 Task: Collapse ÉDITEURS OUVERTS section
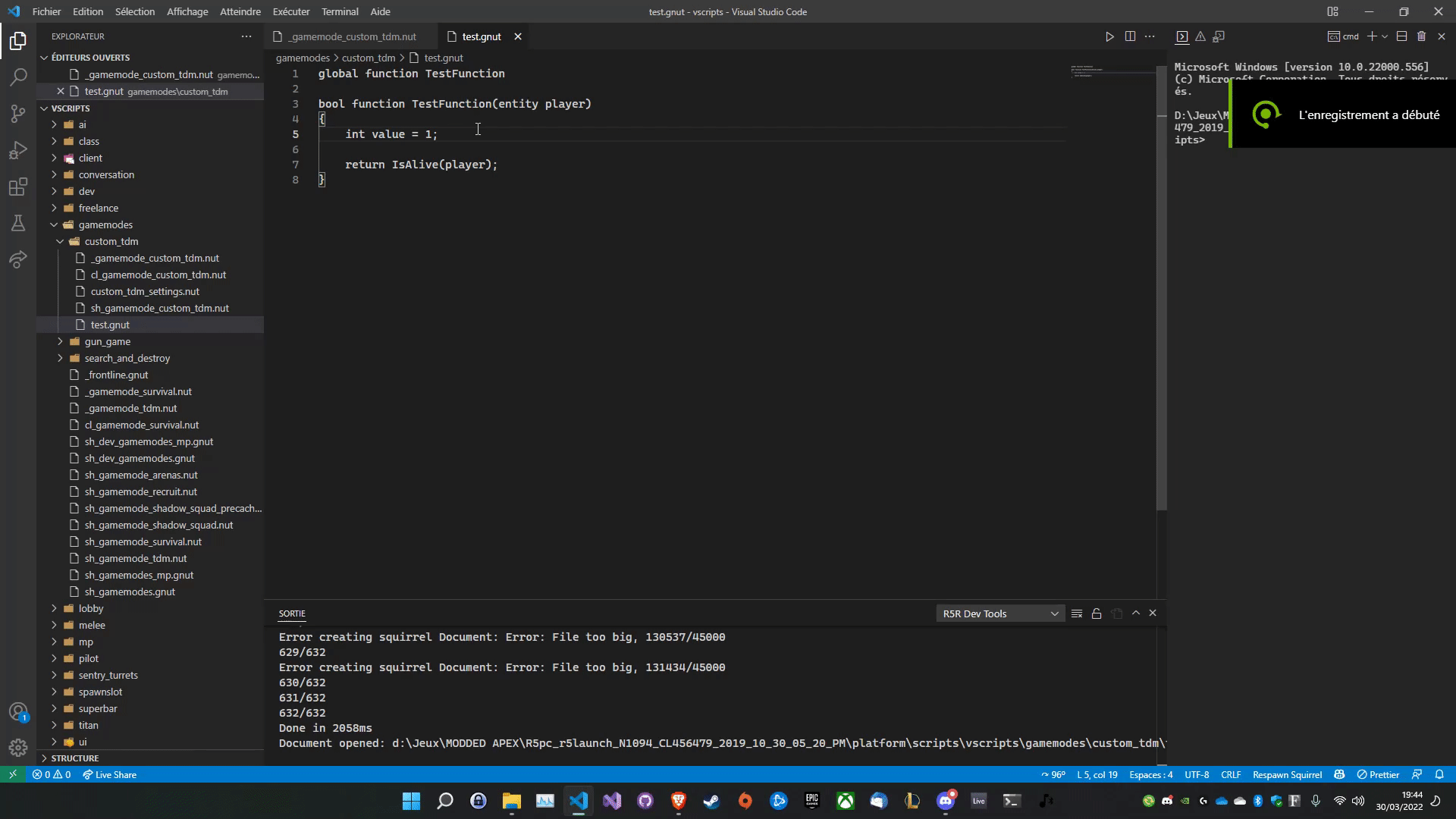point(90,58)
